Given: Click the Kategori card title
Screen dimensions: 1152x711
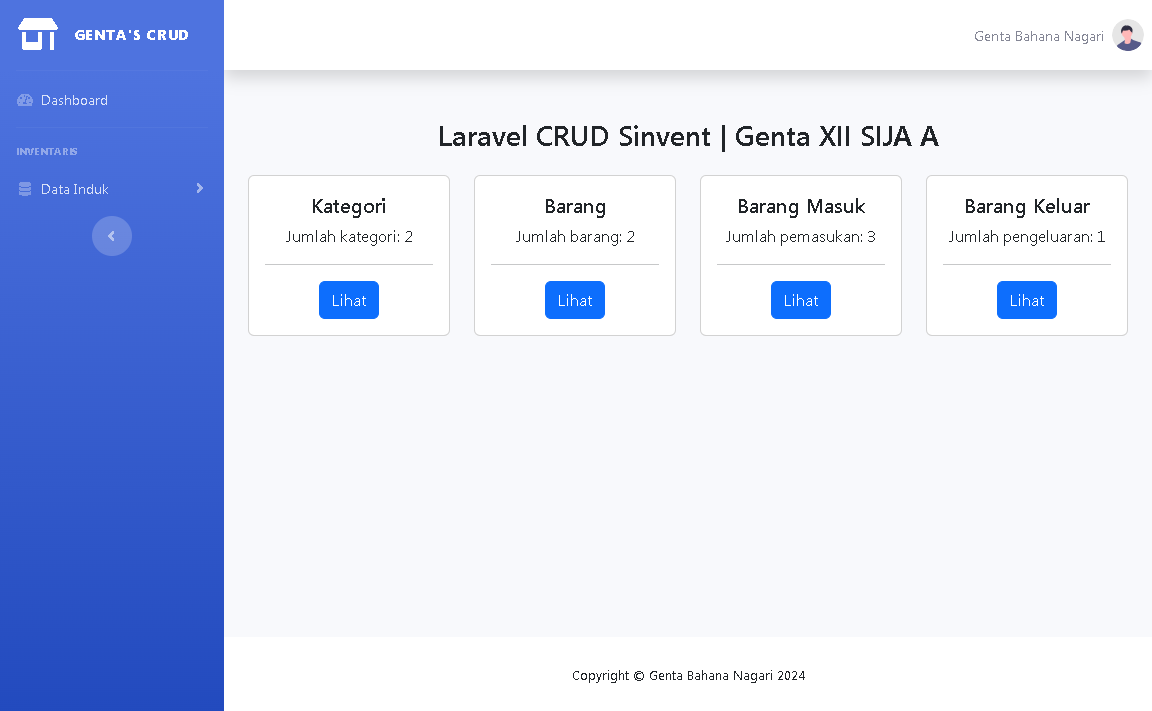Looking at the screenshot, I should click(x=349, y=206).
